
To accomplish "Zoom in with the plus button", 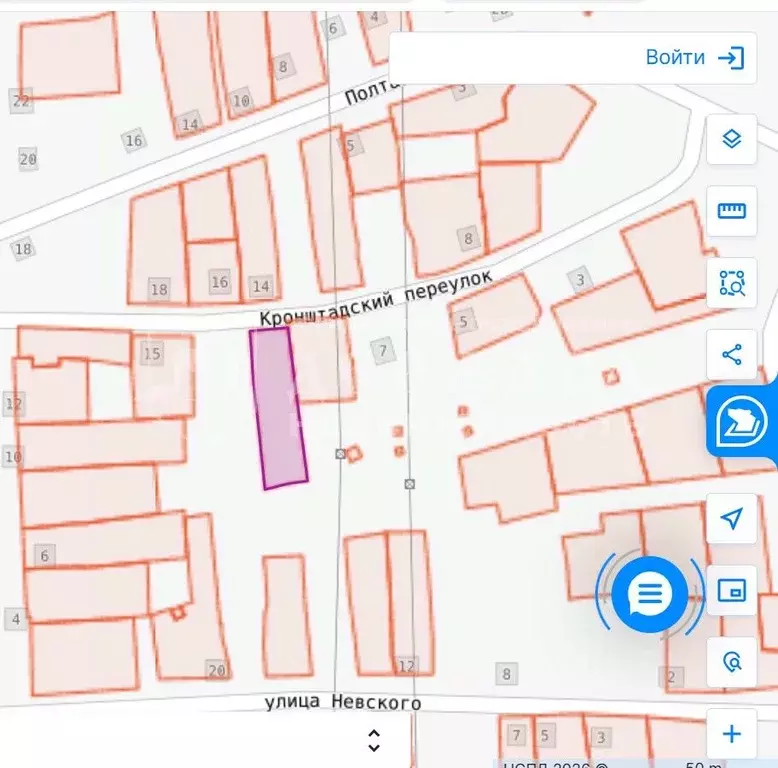I will coord(731,734).
